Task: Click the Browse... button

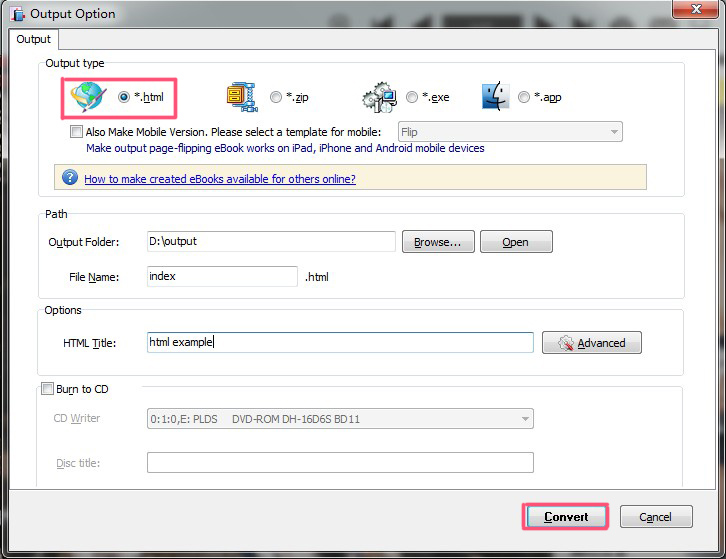Action: [438, 242]
